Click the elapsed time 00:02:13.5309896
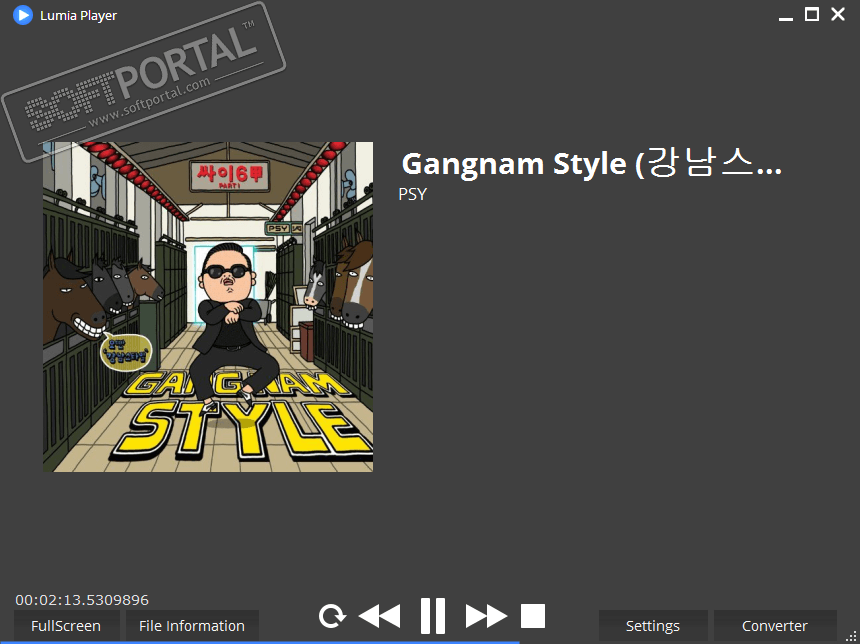Image resolution: width=860 pixels, height=644 pixels. tap(82, 600)
